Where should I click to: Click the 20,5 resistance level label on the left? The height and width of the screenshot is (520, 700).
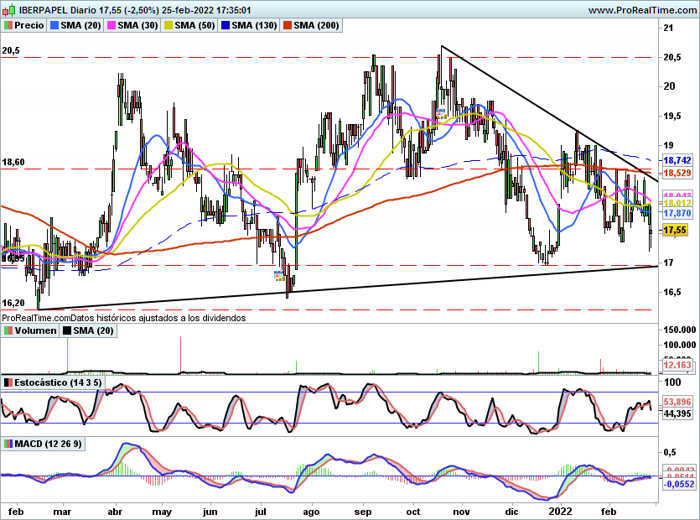11,51
